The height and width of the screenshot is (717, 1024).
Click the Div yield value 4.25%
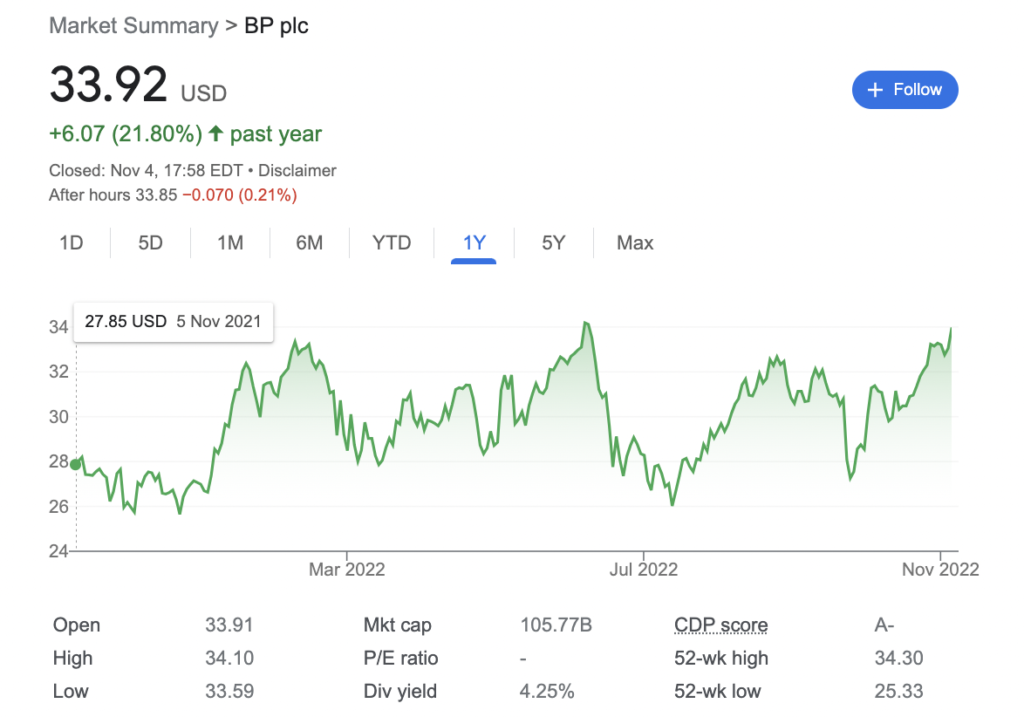pyautogui.click(x=547, y=692)
